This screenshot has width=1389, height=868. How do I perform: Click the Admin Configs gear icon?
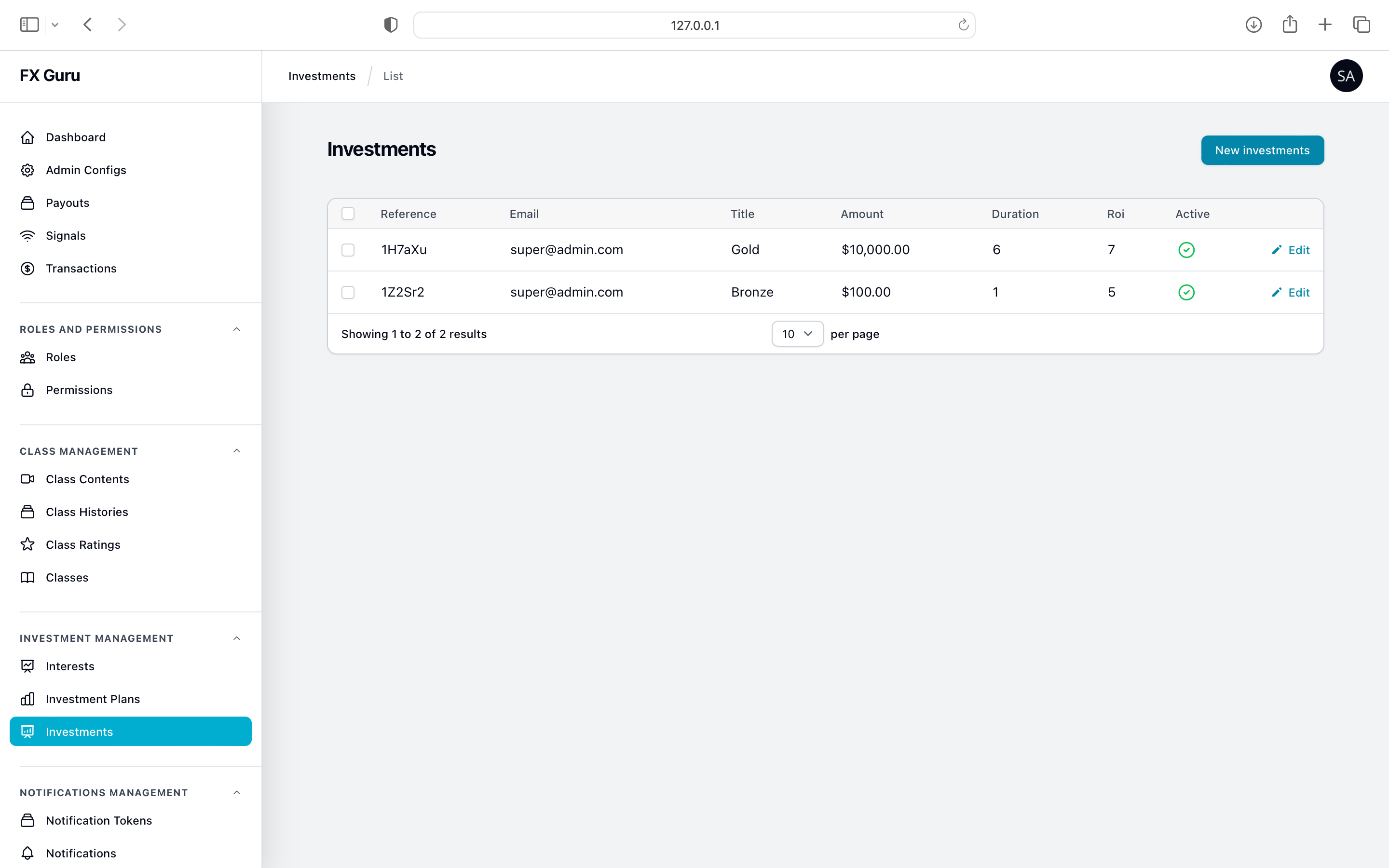(27, 170)
